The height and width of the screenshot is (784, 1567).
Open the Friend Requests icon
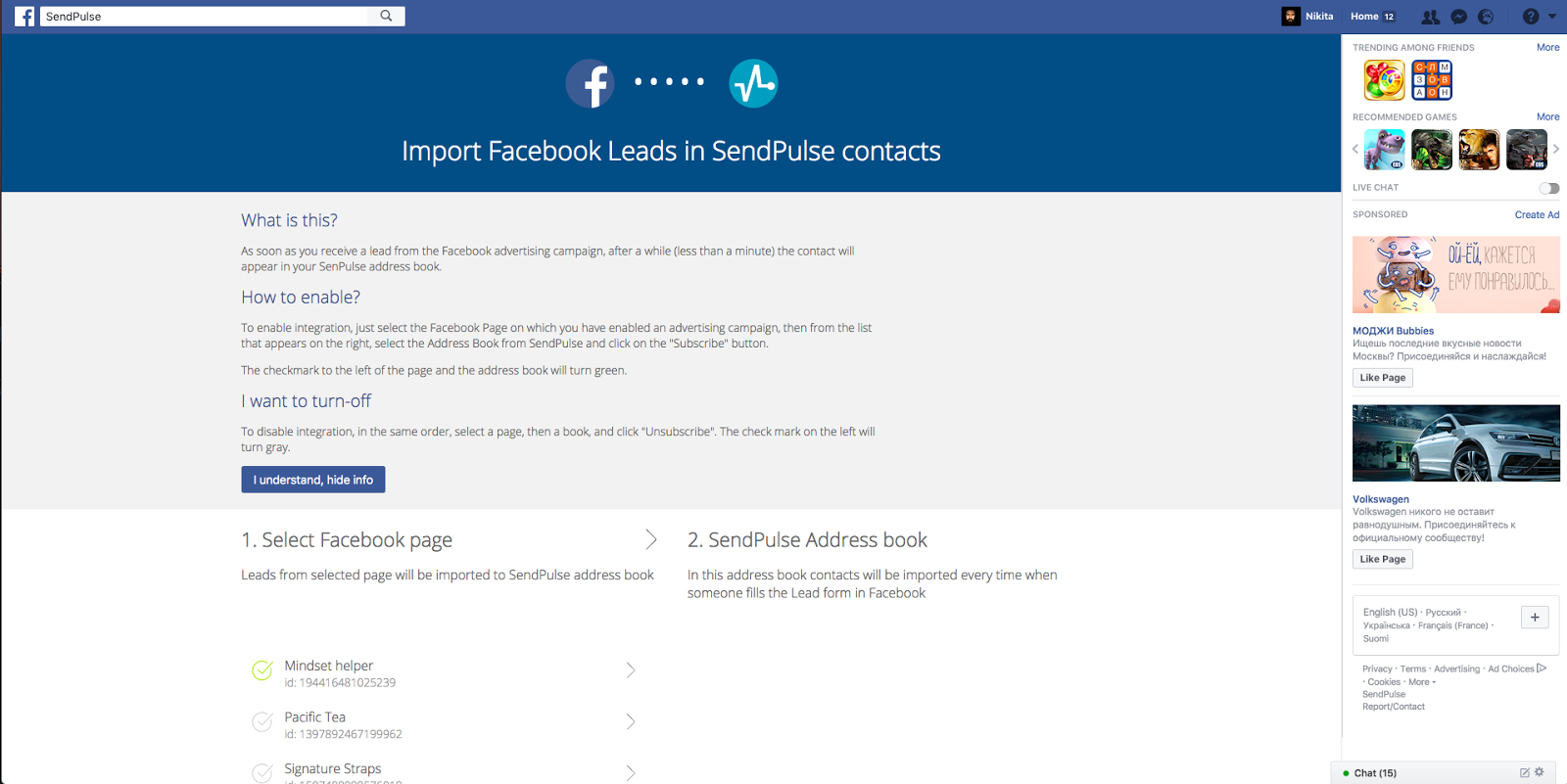(x=1430, y=17)
